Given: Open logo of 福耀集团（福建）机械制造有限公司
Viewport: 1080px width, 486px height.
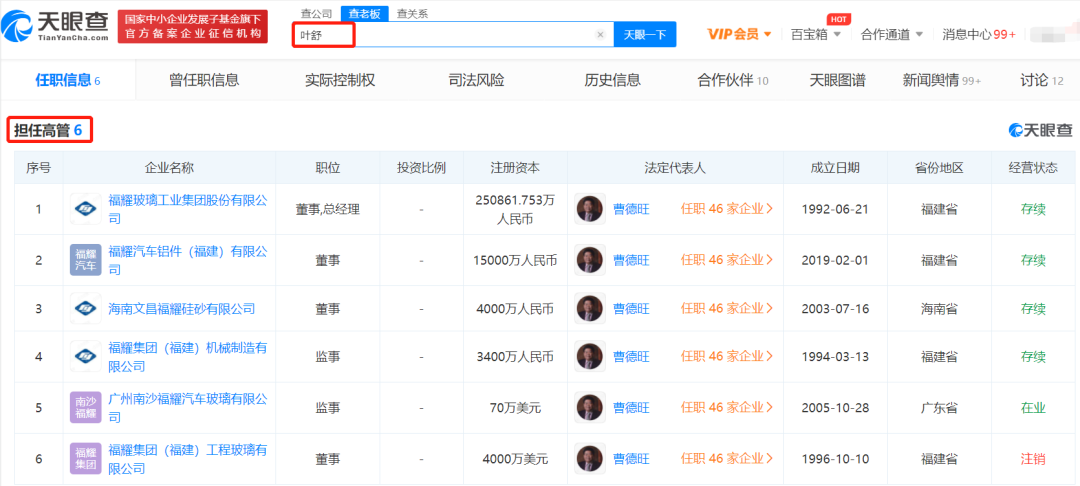Looking at the screenshot, I should 86,357.
